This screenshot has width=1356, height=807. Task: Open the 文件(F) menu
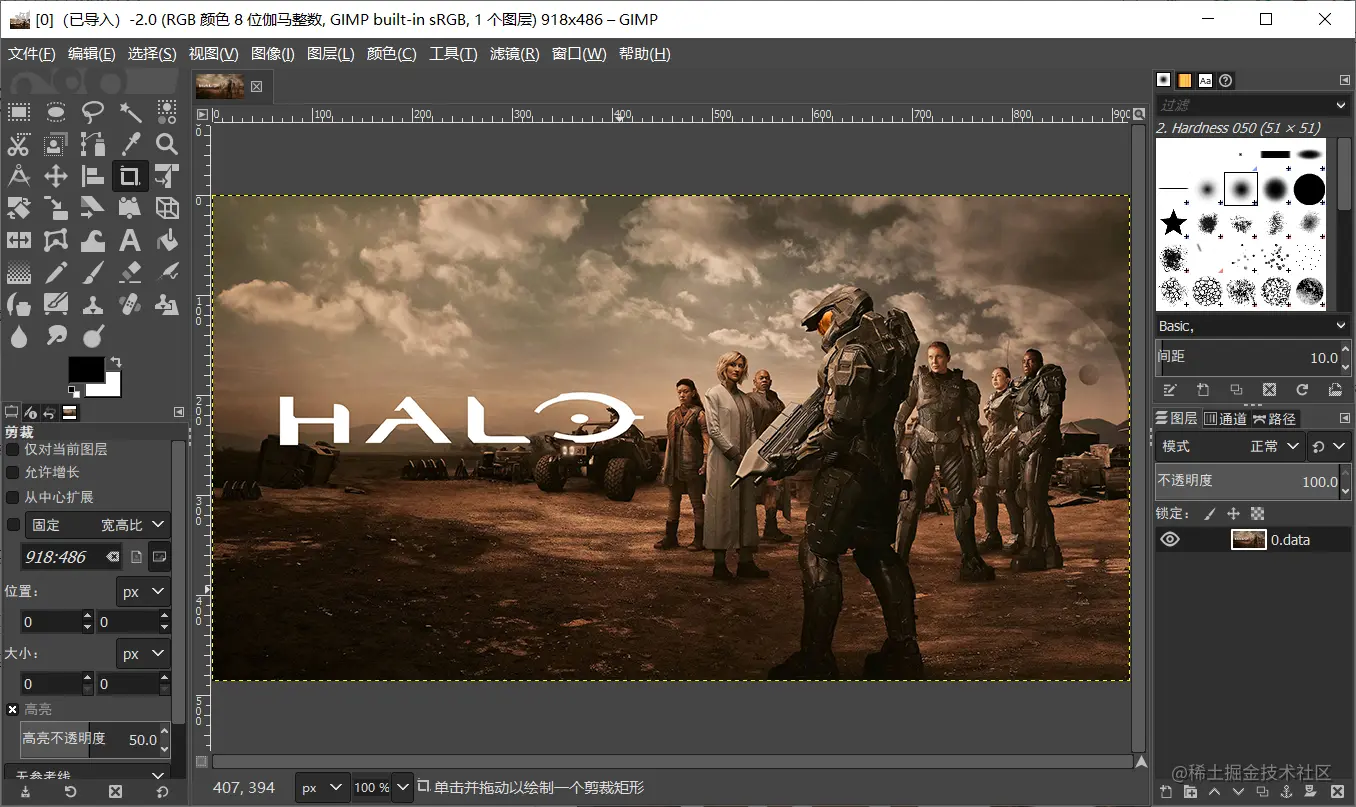[x=32, y=54]
